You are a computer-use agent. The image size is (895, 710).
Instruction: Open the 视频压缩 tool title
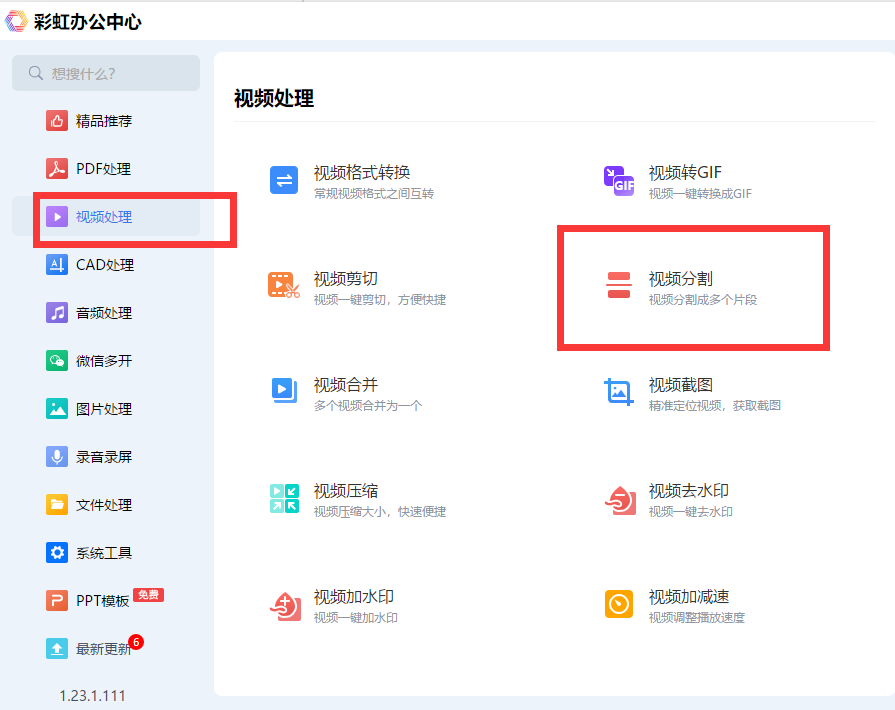[346, 491]
